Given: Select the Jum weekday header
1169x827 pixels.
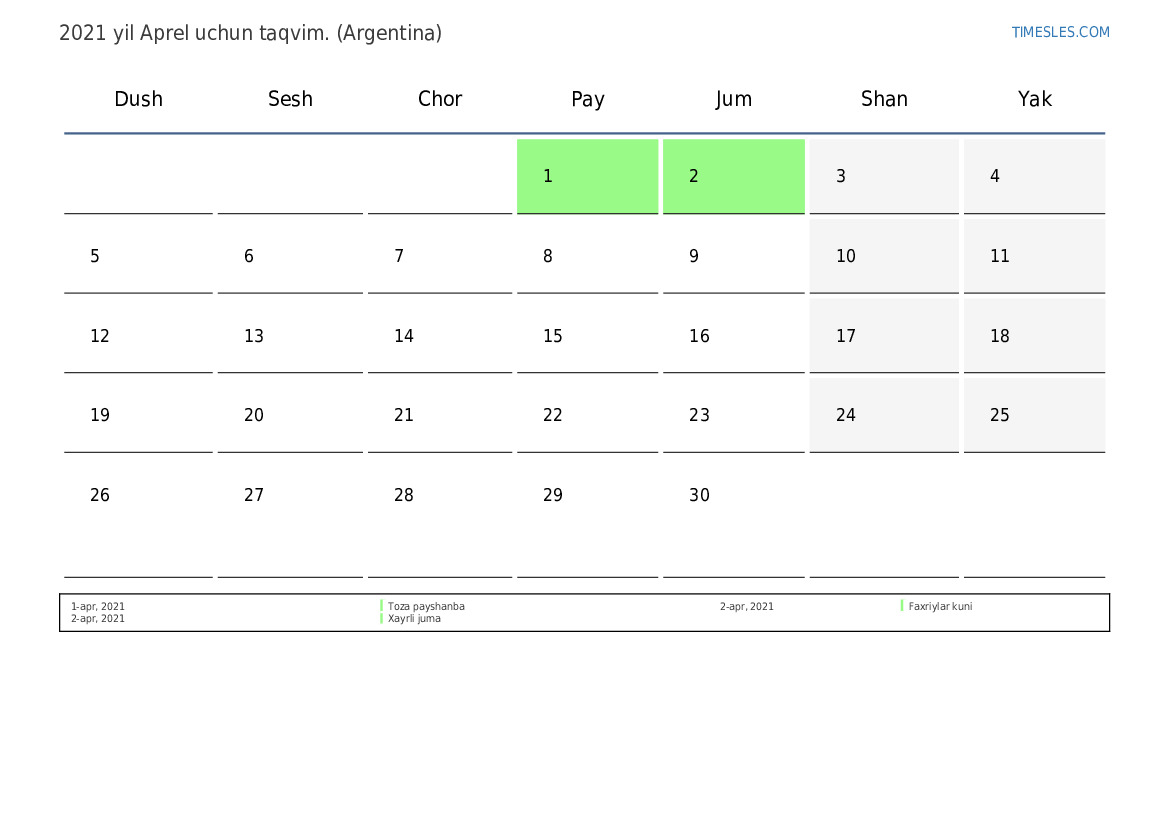Looking at the screenshot, I should tap(734, 99).
